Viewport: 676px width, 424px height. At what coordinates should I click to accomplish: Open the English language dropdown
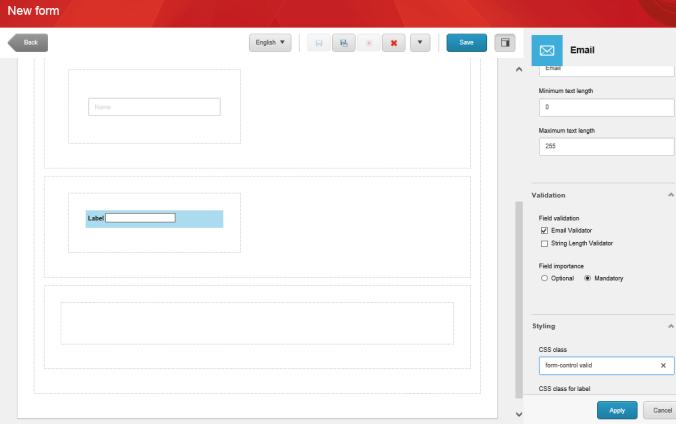click(x=270, y=43)
